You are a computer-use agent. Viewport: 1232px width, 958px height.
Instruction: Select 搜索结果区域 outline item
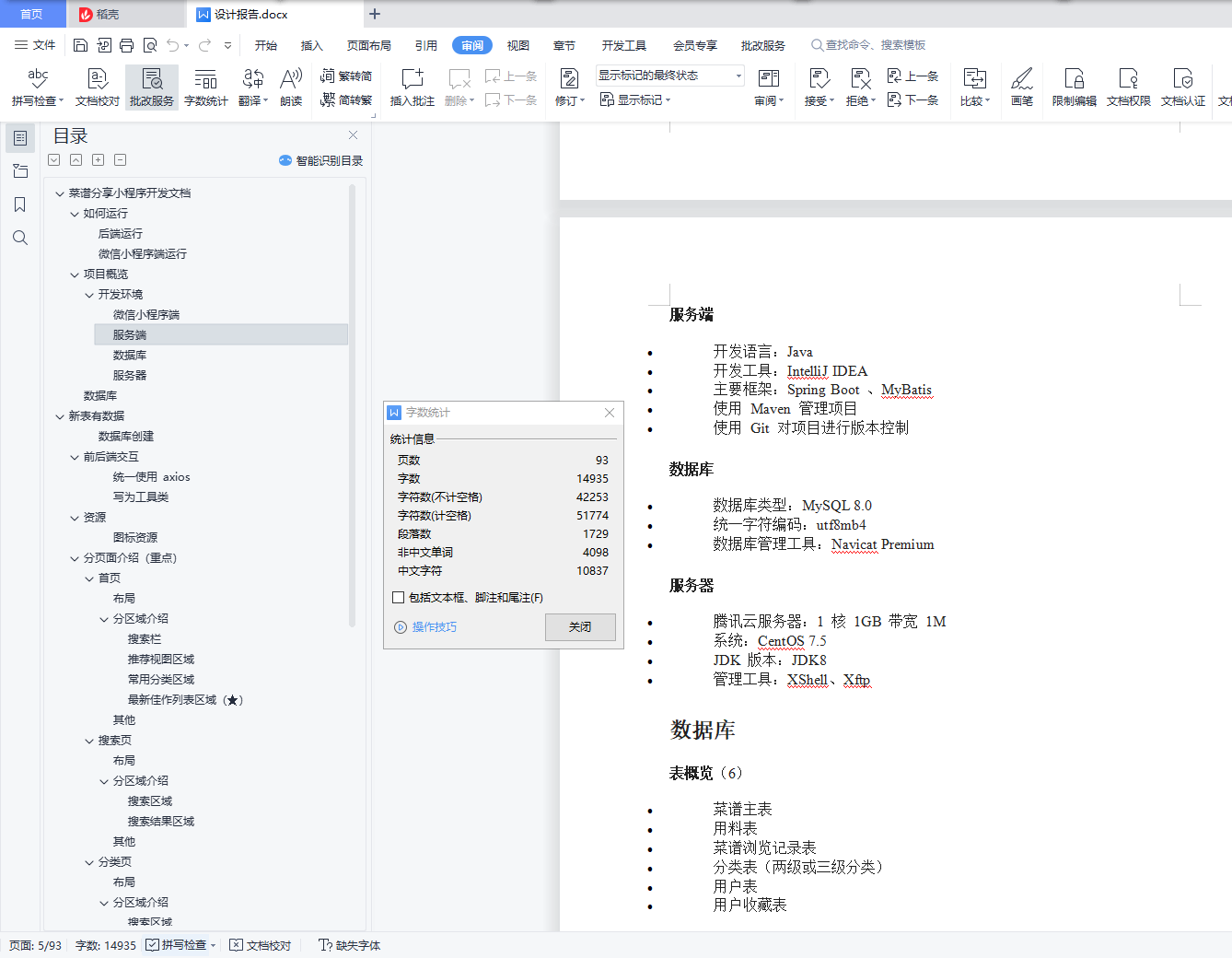click(x=161, y=822)
